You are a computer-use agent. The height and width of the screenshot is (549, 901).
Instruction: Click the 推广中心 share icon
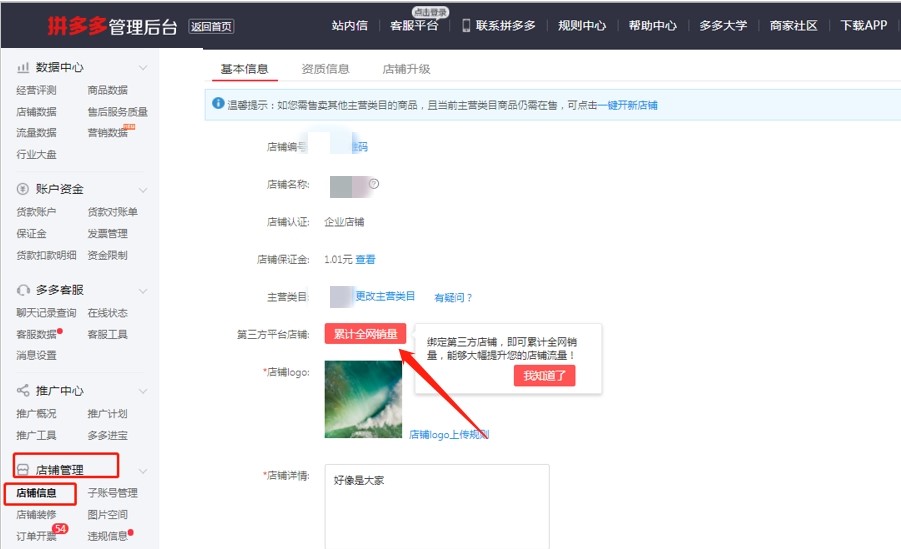(x=23, y=390)
